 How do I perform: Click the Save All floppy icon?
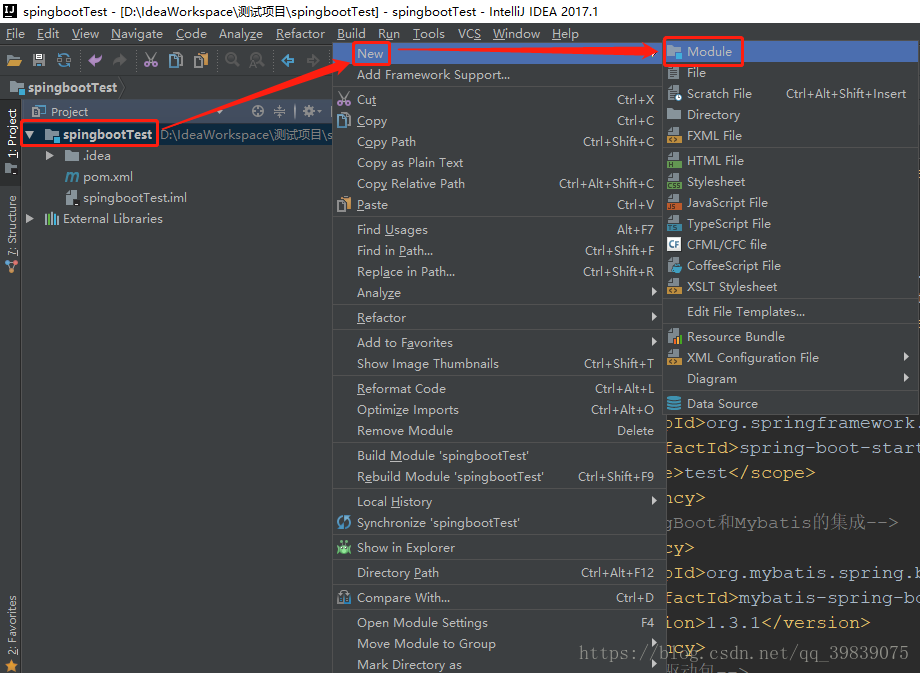39,60
